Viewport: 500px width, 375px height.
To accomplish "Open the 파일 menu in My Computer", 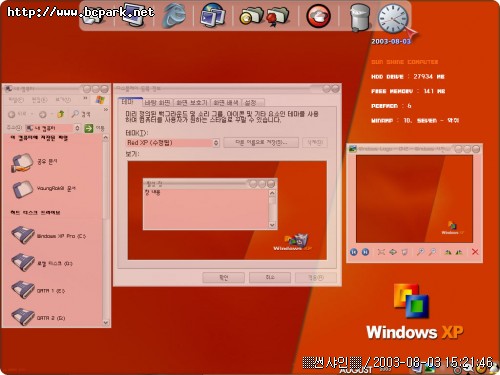I will tap(16, 100).
